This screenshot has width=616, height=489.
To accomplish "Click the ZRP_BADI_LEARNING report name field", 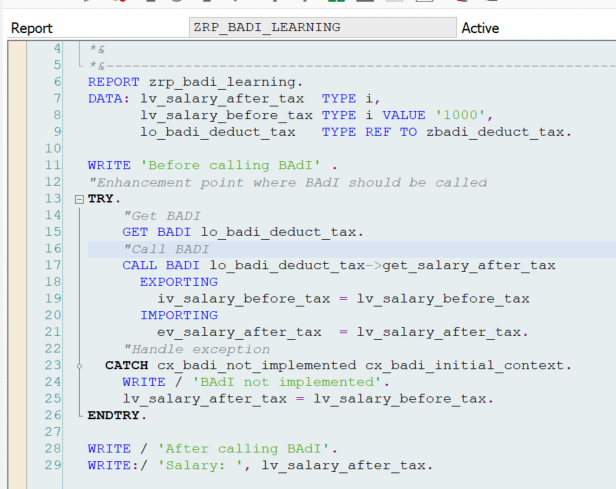I will point(322,28).
